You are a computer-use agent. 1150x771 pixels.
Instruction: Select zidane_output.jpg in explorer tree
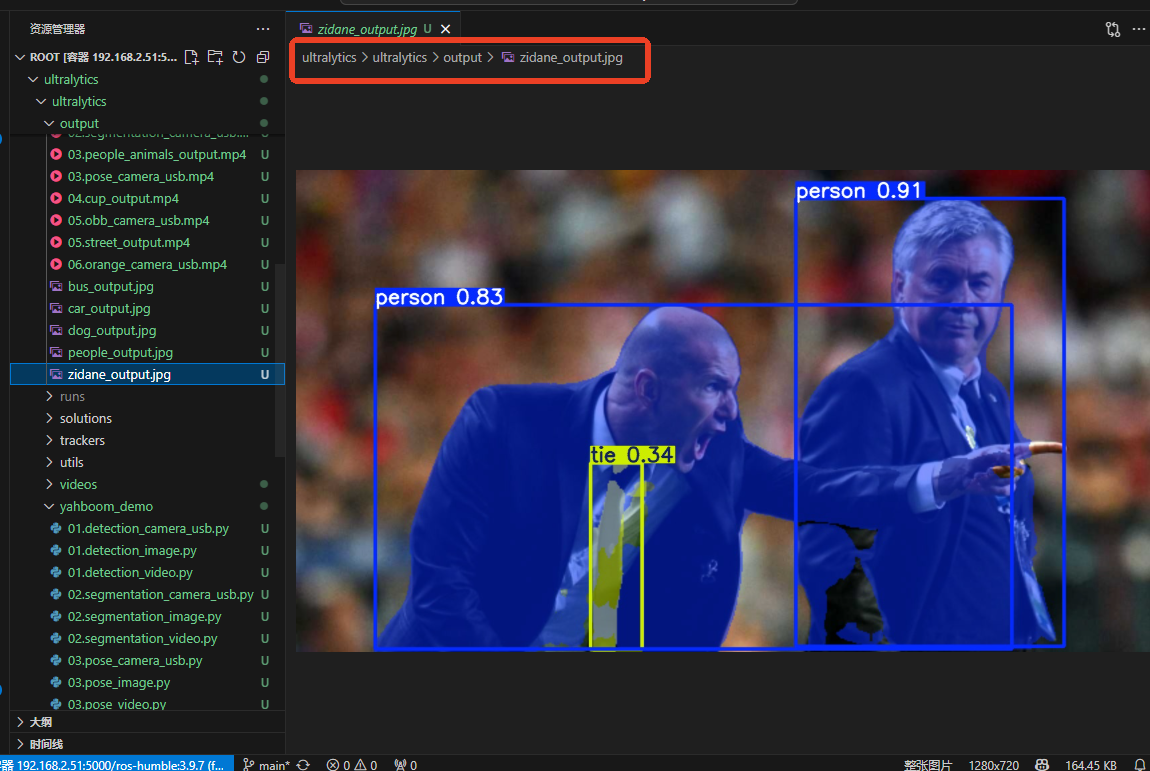click(147, 374)
